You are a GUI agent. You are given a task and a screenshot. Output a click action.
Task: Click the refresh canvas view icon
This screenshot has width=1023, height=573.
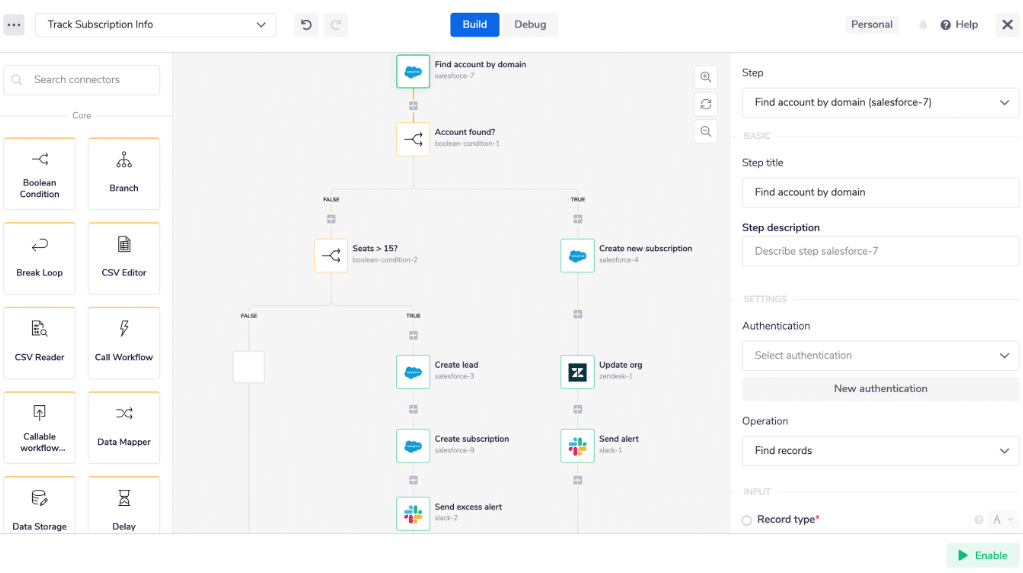click(706, 104)
